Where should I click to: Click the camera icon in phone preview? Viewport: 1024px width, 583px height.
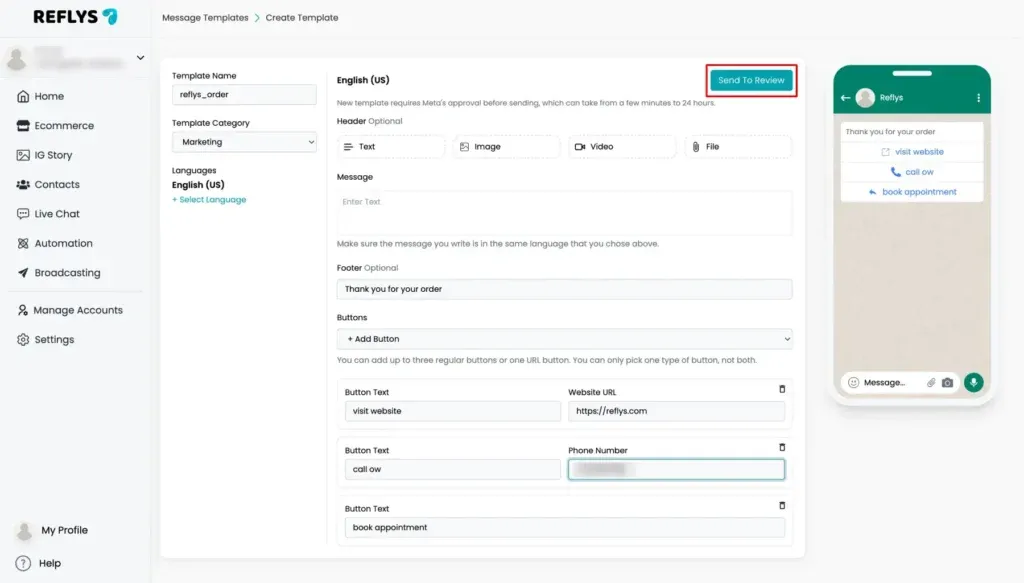(947, 383)
